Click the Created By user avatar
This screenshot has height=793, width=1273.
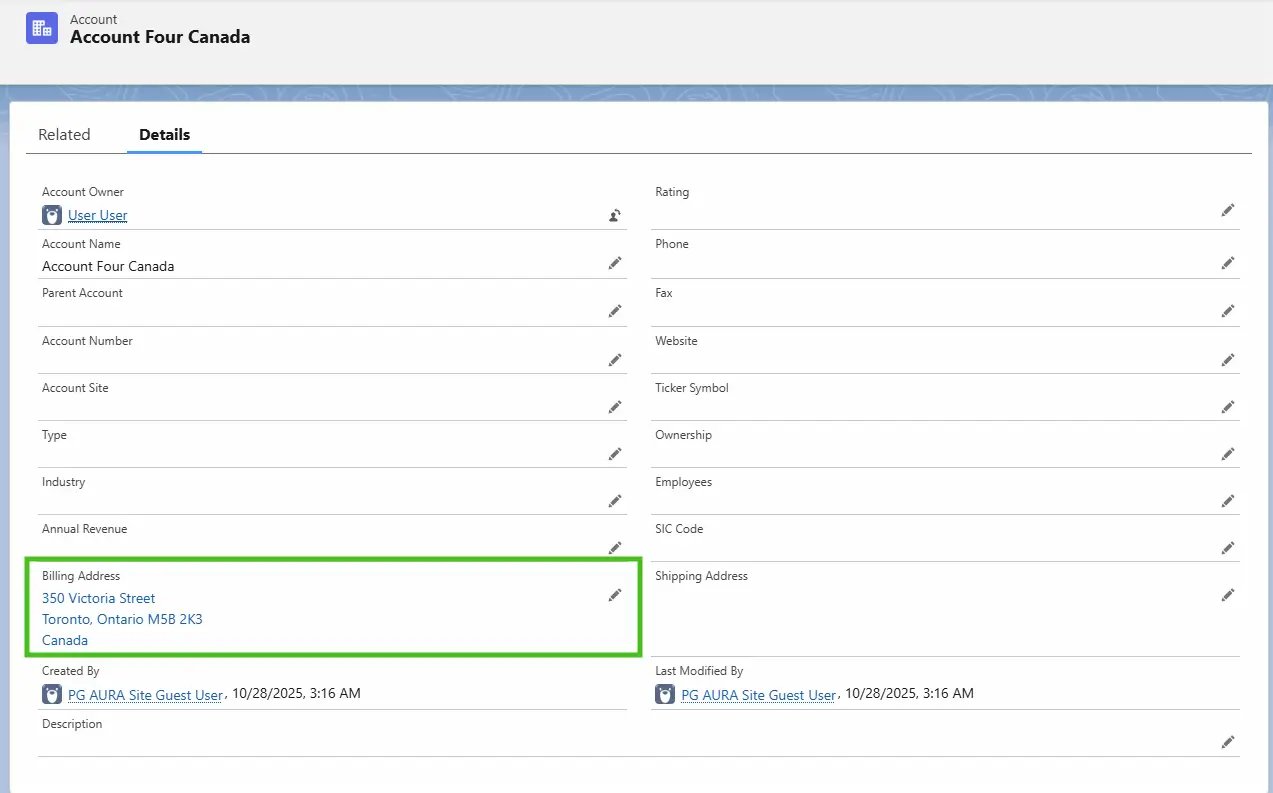[x=52, y=694]
